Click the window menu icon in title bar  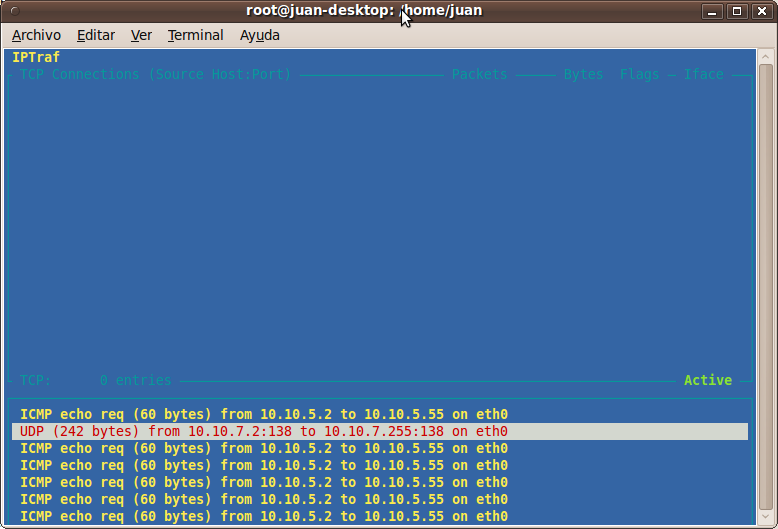click(x=15, y=10)
